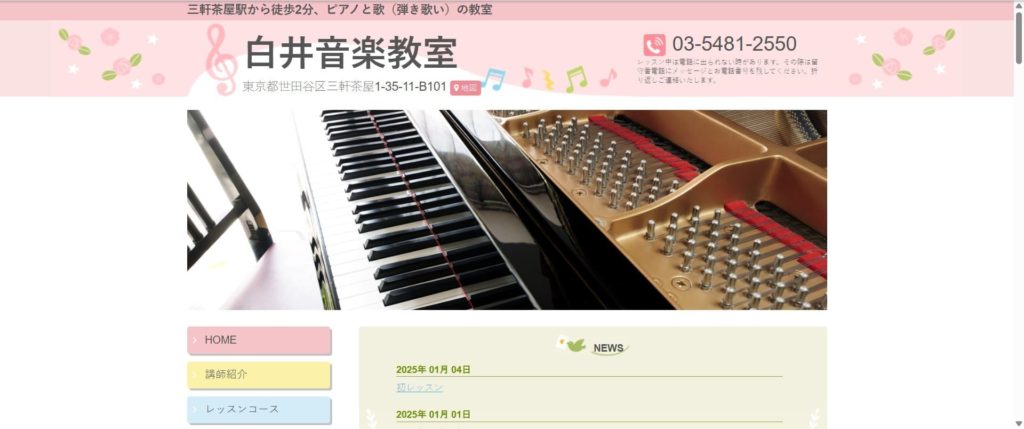Image resolution: width=1024 pixels, height=429 pixels.
Task: Click the 白井音楽教室 site title
Action: 351,53
